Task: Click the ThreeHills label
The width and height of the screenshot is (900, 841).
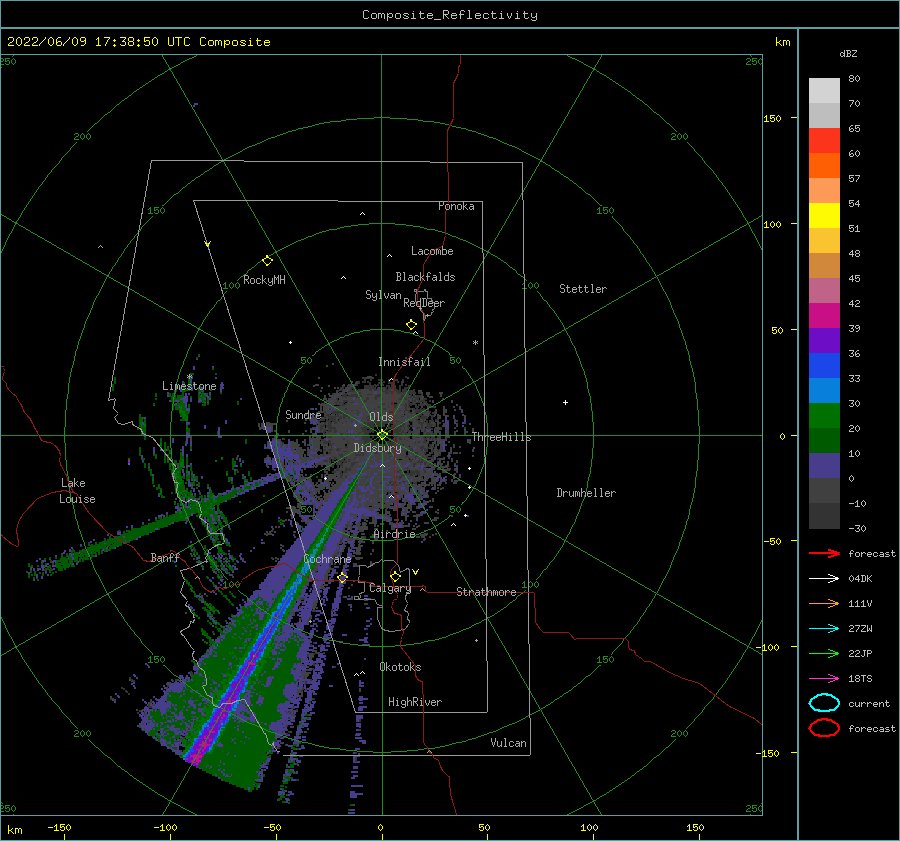Action: pos(502,437)
